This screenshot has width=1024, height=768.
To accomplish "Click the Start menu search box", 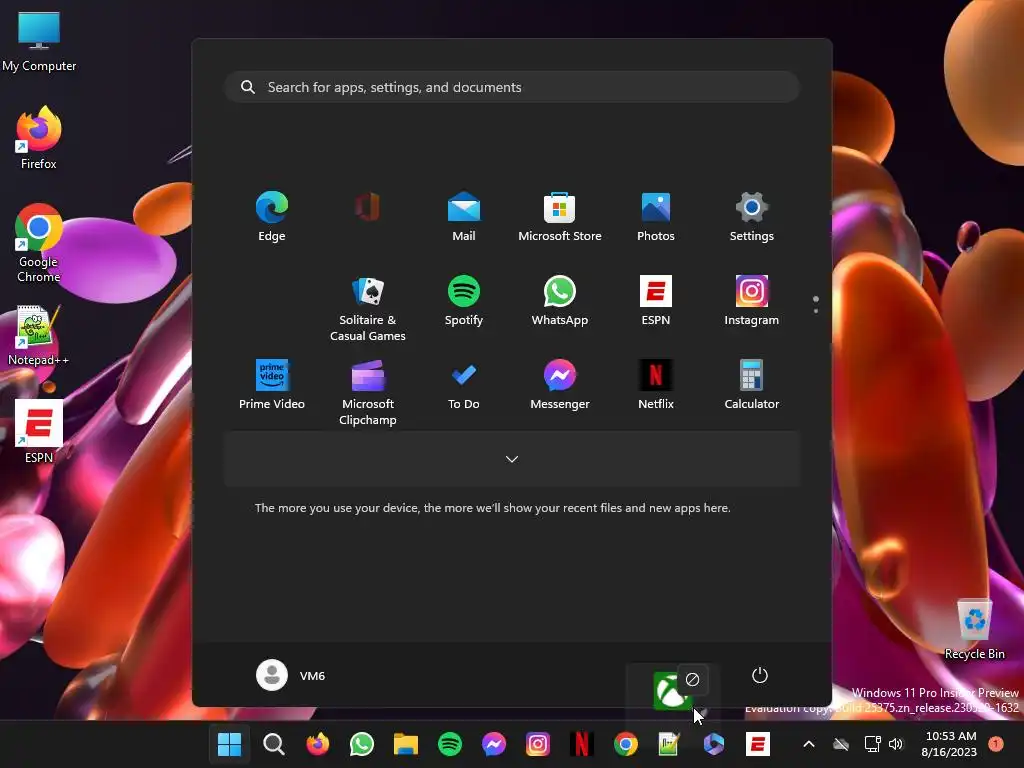I will click(x=512, y=87).
